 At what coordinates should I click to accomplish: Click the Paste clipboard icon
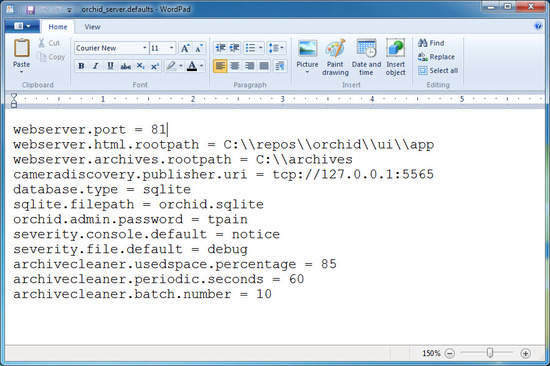pyautogui.click(x=21, y=48)
